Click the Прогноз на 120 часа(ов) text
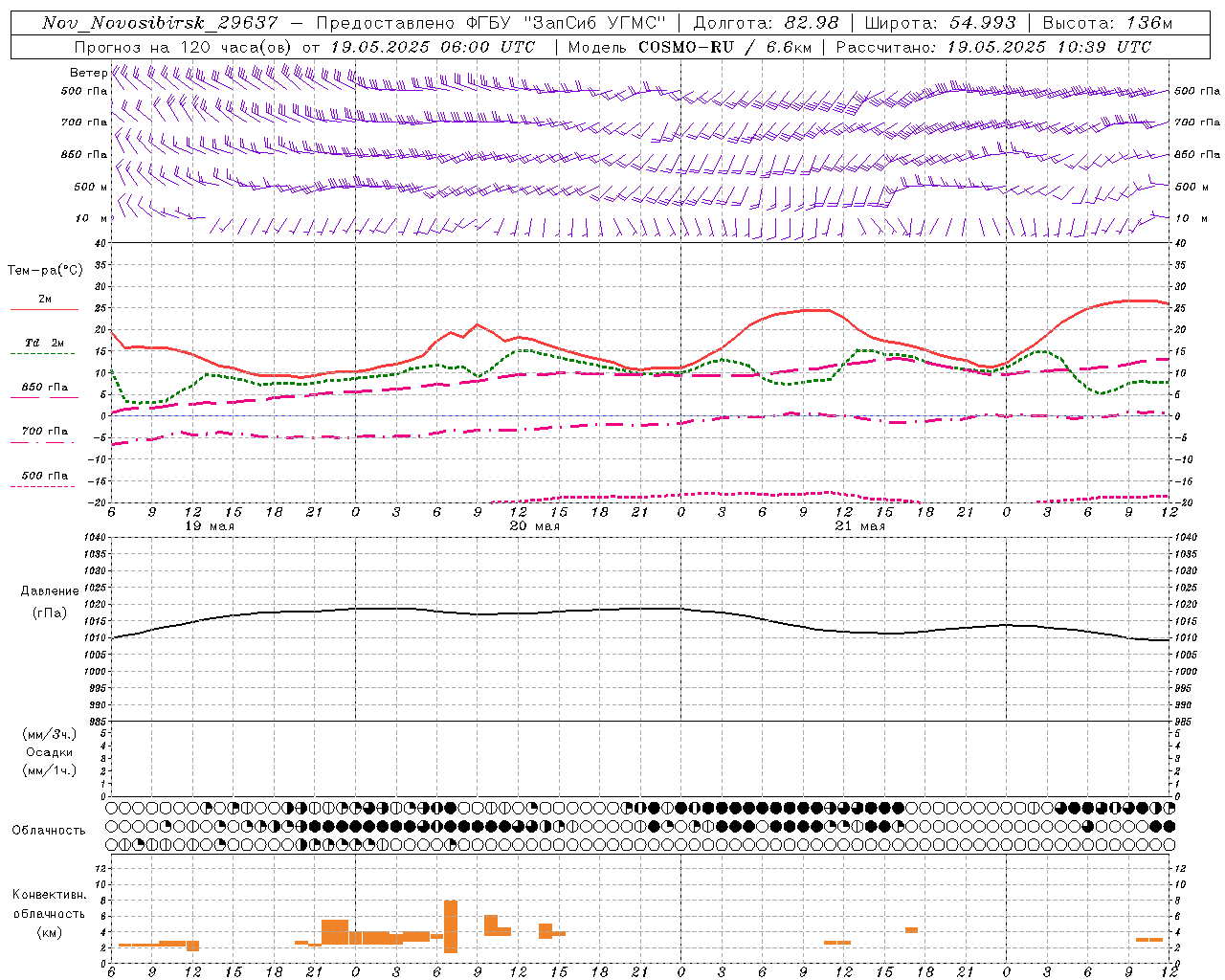The image size is (1225, 980). (184, 47)
